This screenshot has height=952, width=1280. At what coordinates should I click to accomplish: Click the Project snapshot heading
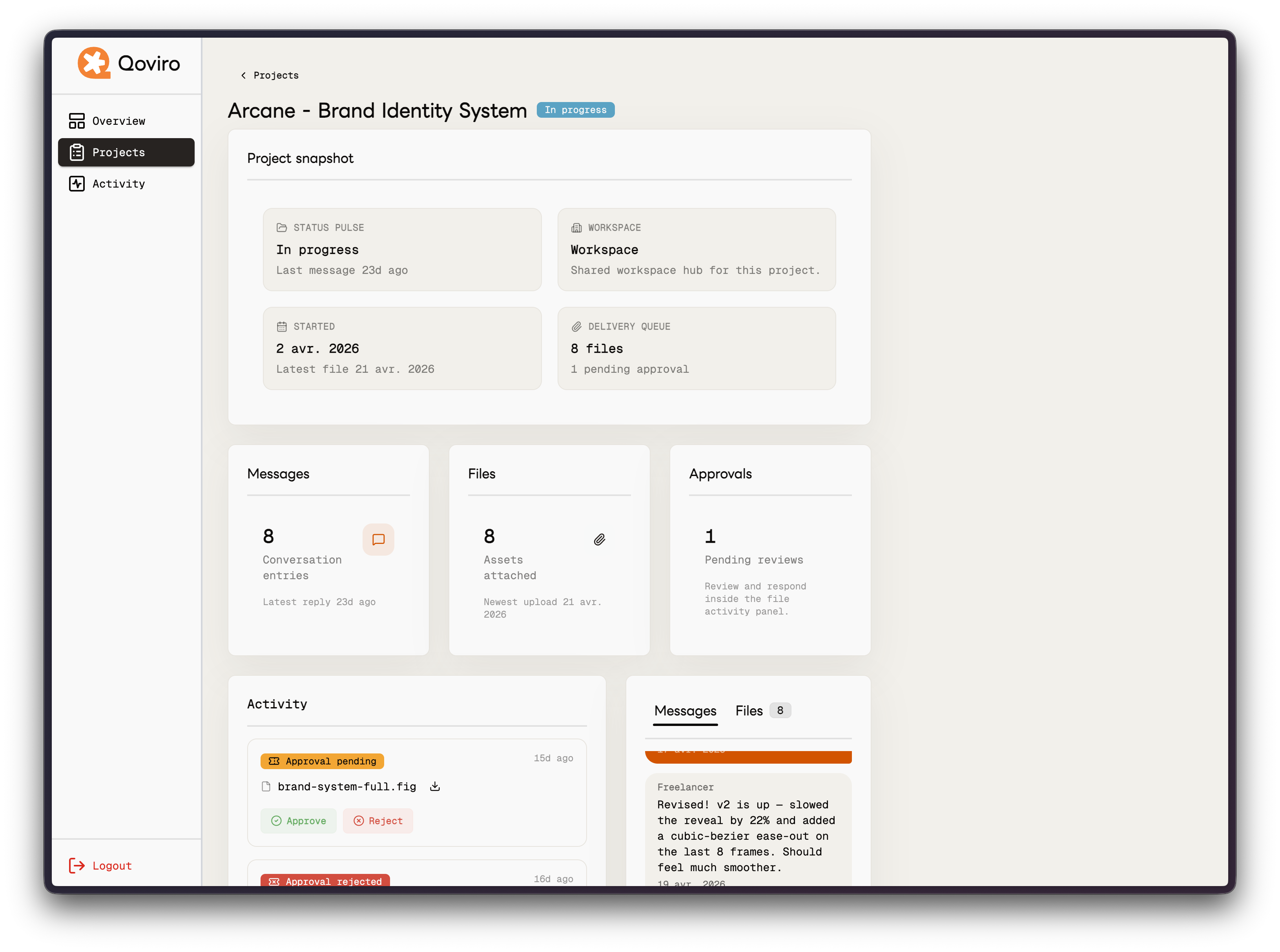pyautogui.click(x=300, y=159)
